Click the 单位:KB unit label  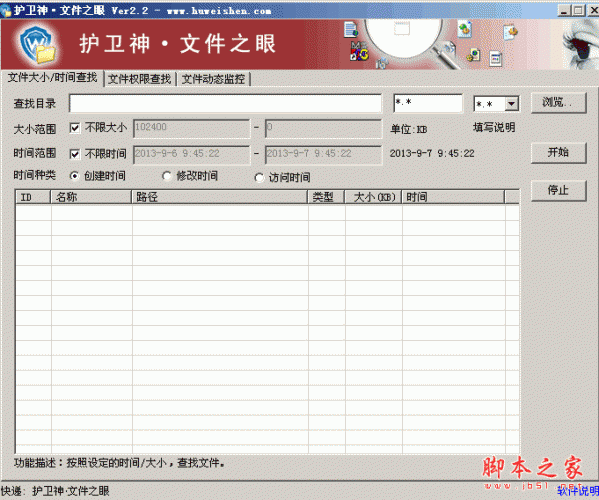click(408, 129)
